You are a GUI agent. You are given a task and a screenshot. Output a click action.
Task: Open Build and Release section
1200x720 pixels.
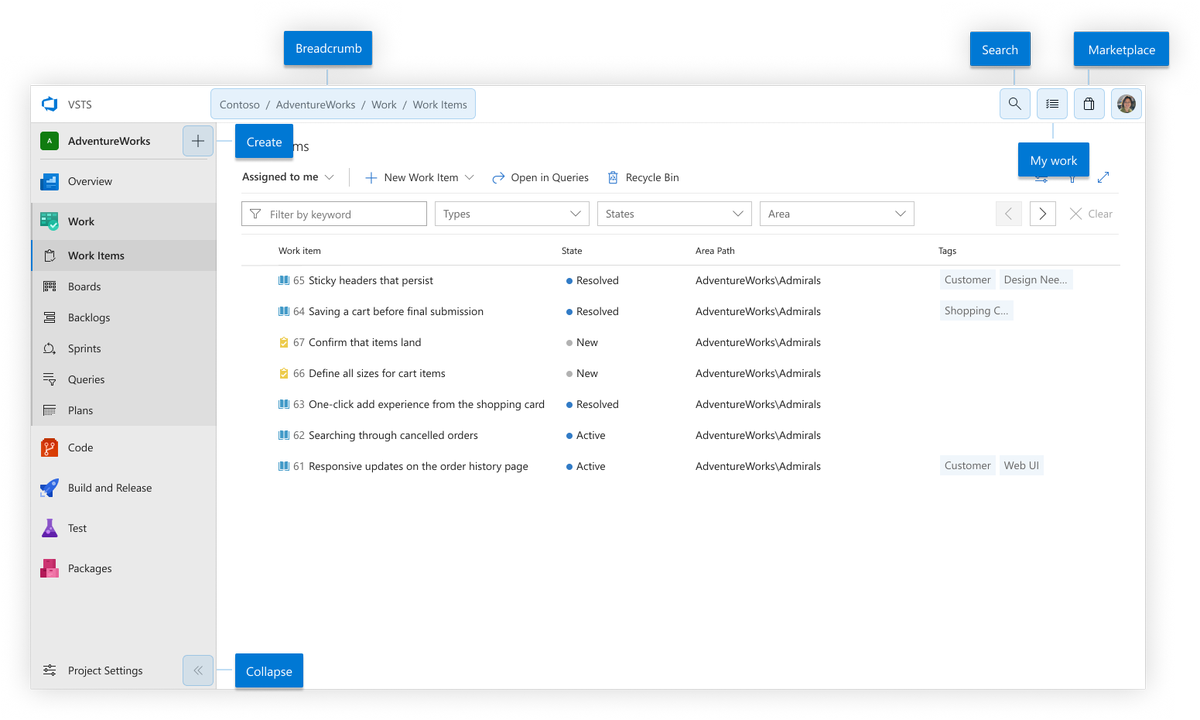[x=124, y=488]
